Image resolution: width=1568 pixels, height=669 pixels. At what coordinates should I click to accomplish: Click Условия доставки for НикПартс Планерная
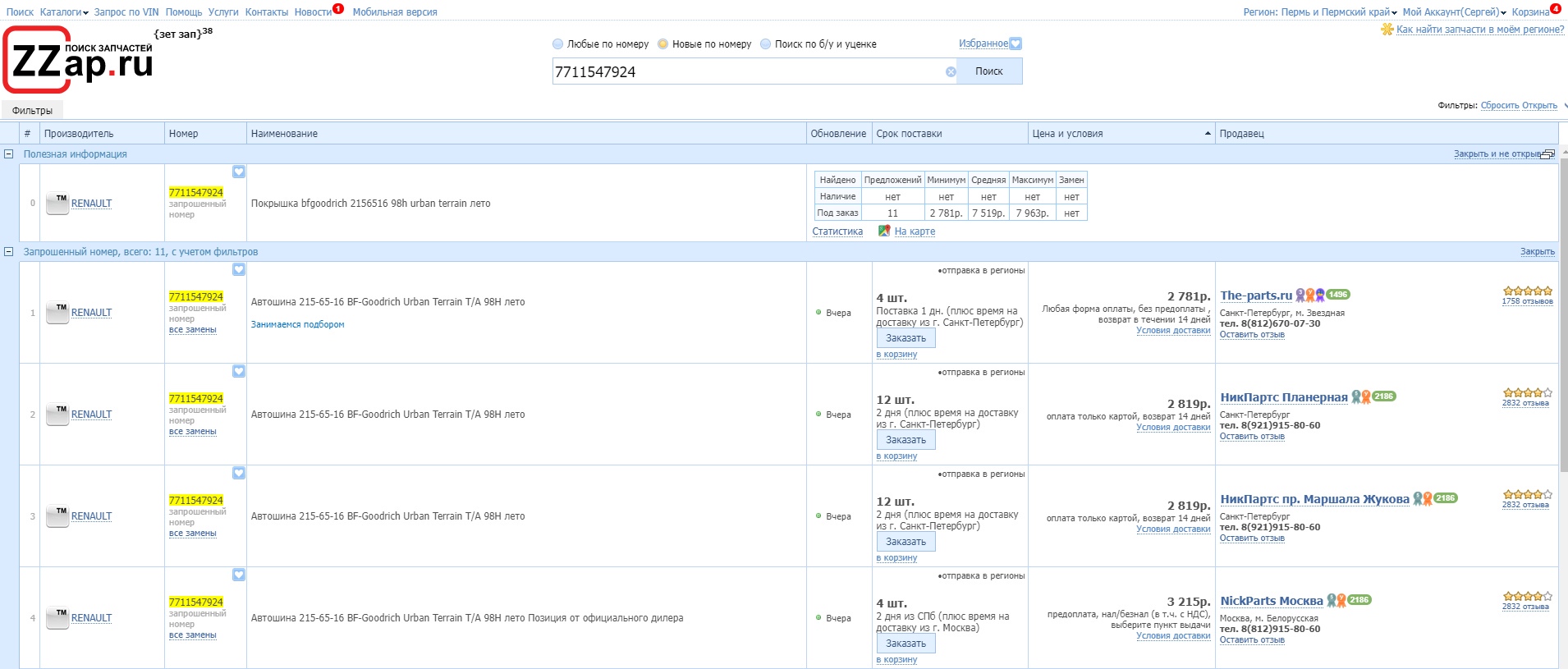point(1173,428)
